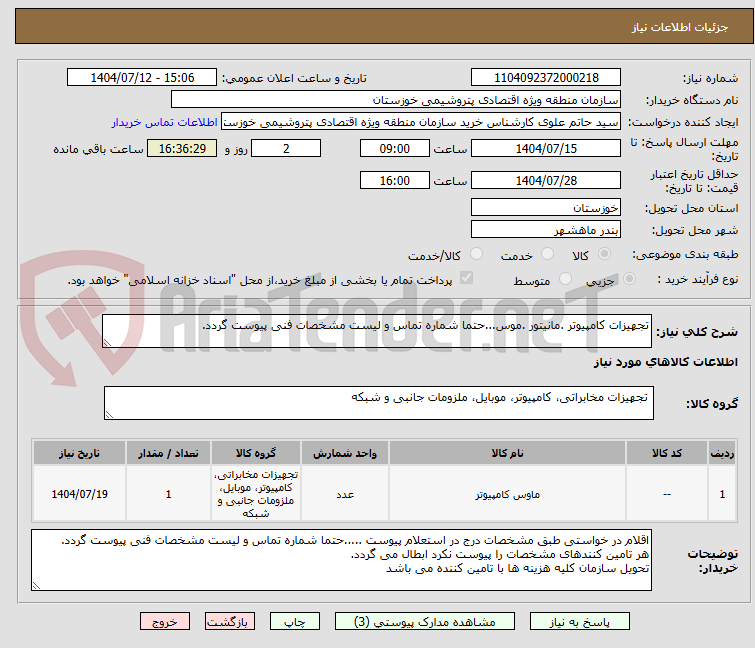Open مشاهده مدارک پیوستی (3) attachments

425,622
